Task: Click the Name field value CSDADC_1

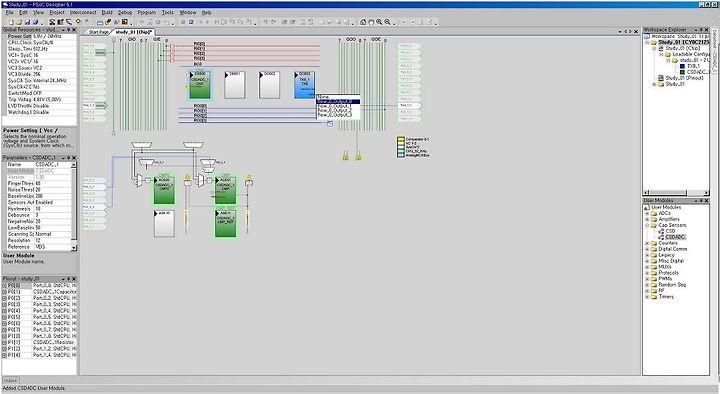Action: coord(53,164)
